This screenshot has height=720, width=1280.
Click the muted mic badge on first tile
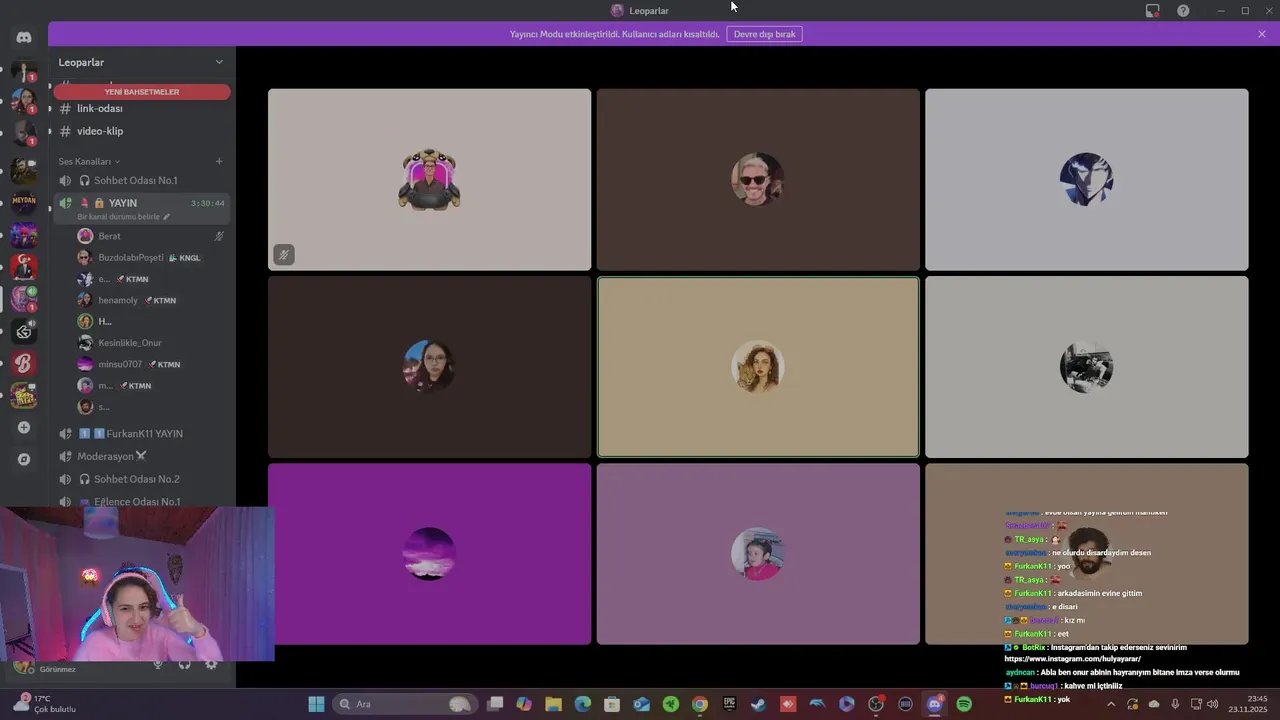pos(283,255)
